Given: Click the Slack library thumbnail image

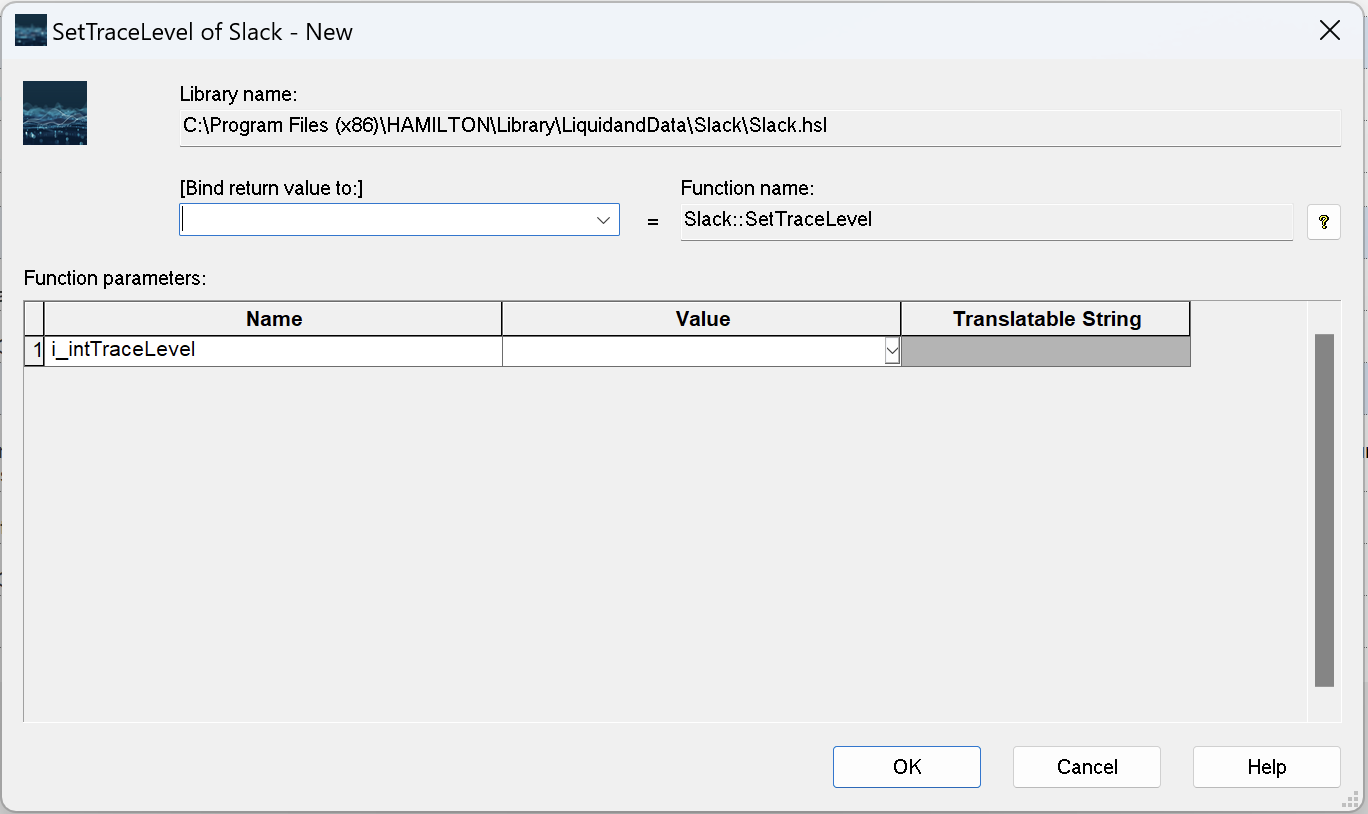Looking at the screenshot, I should (x=55, y=113).
